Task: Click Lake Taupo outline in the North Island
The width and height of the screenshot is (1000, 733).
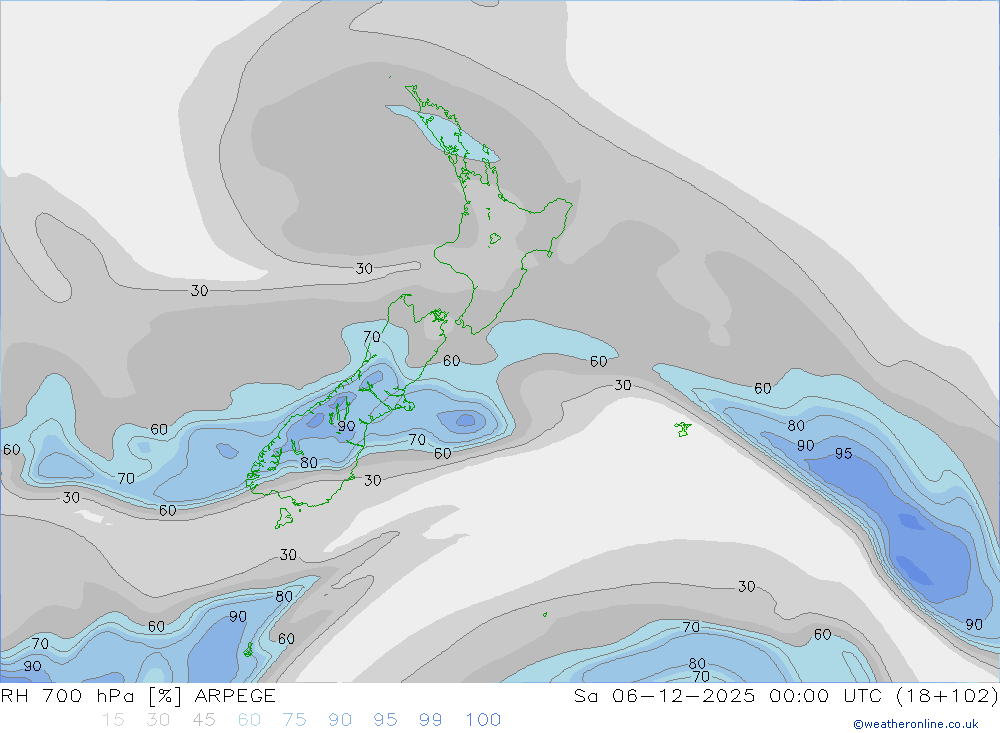Action: tap(495, 239)
